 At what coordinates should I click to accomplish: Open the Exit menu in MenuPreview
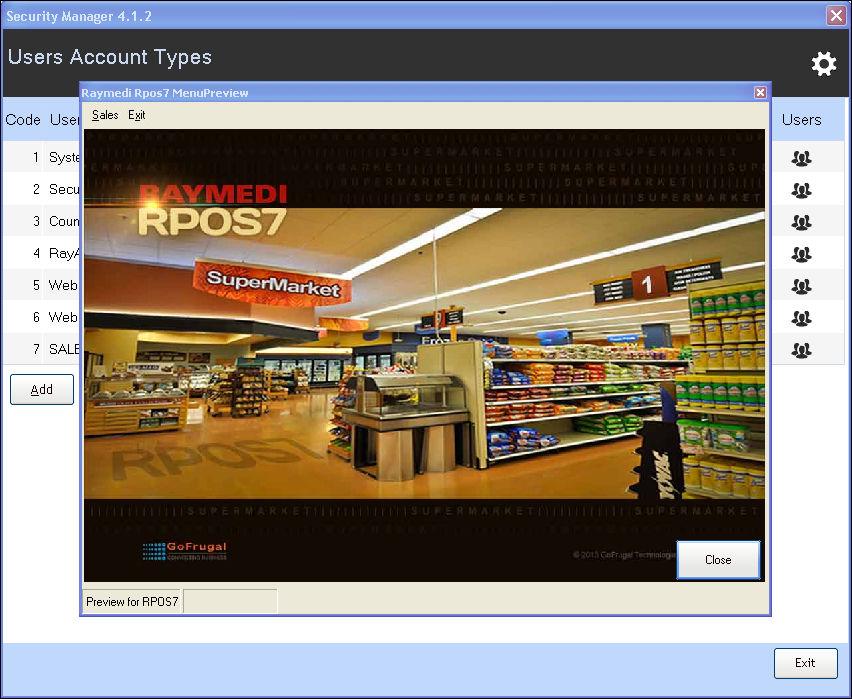136,115
